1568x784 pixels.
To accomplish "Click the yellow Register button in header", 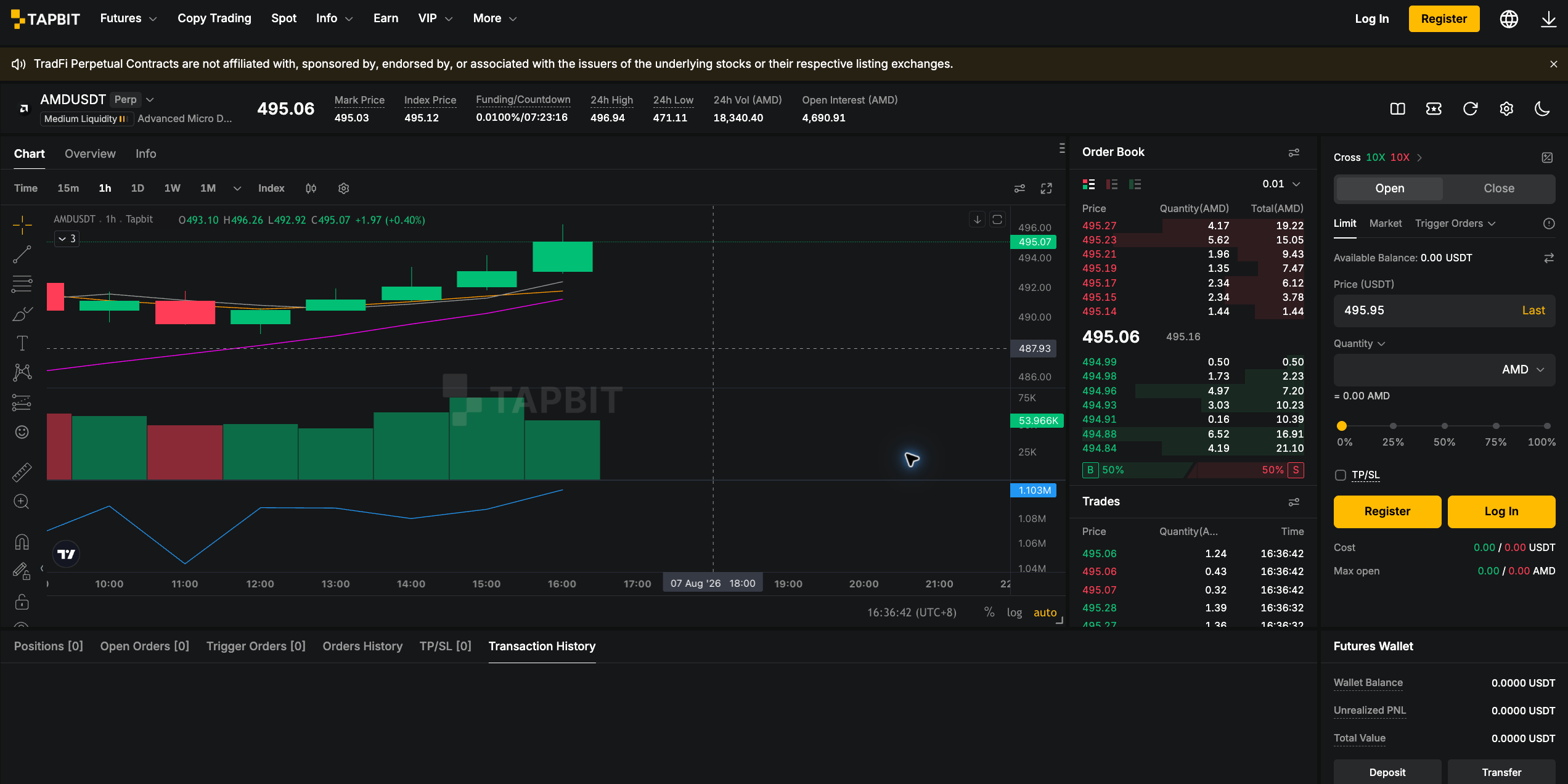I will coord(1444,19).
